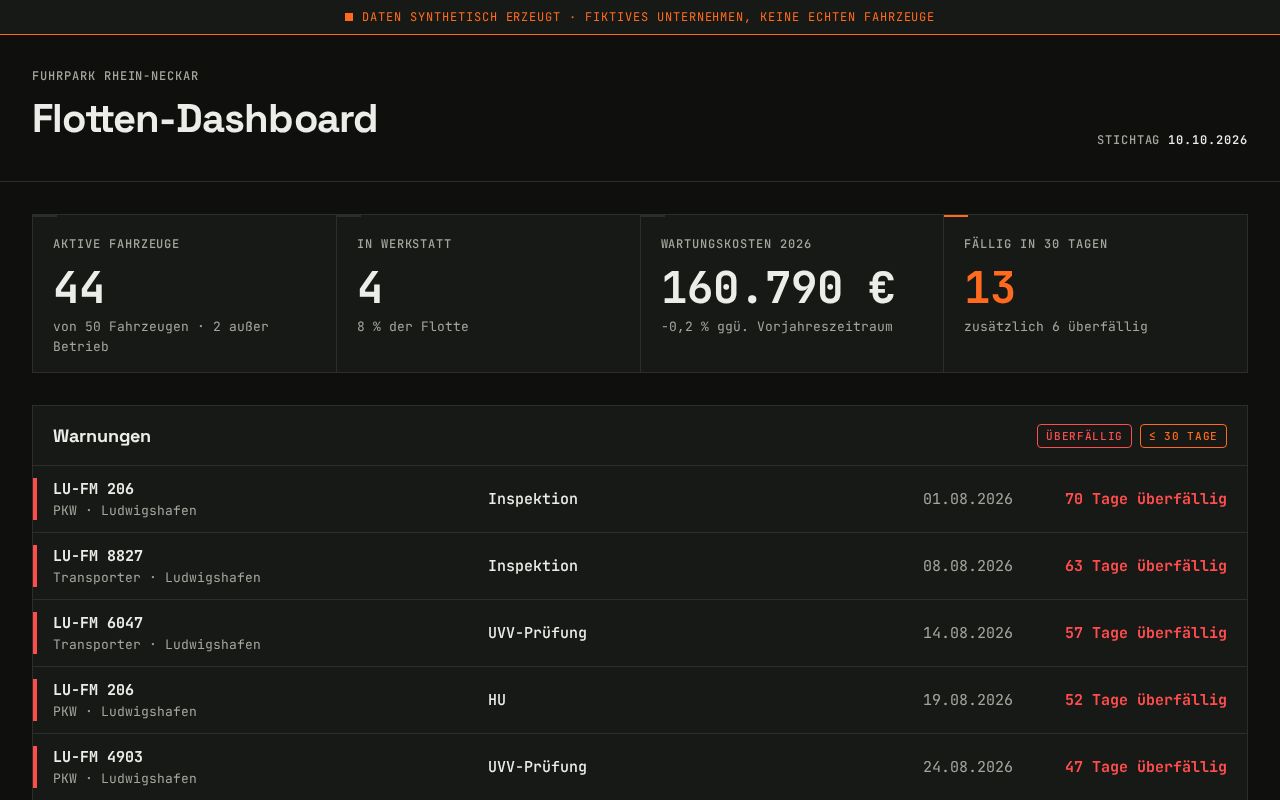Select the due date 19.08.2026

[968, 700]
